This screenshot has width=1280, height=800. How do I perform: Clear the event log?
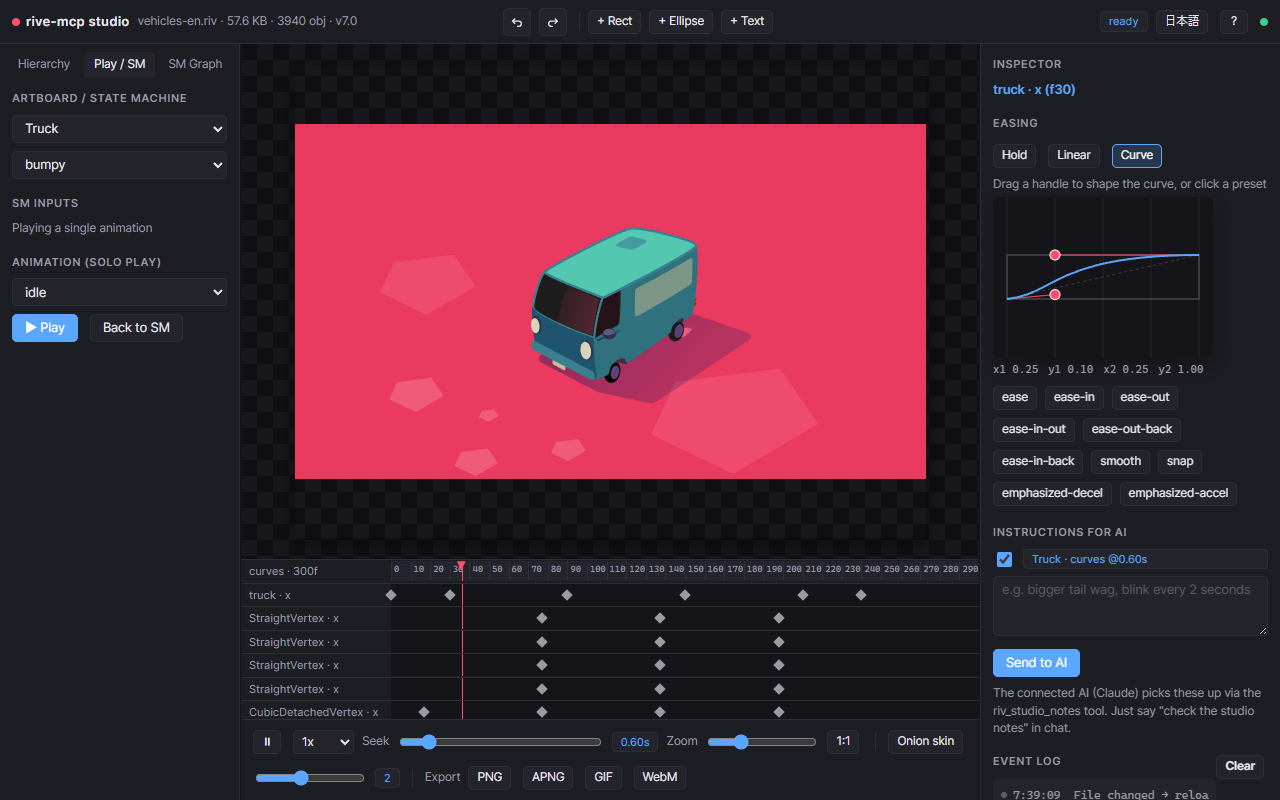click(1240, 766)
